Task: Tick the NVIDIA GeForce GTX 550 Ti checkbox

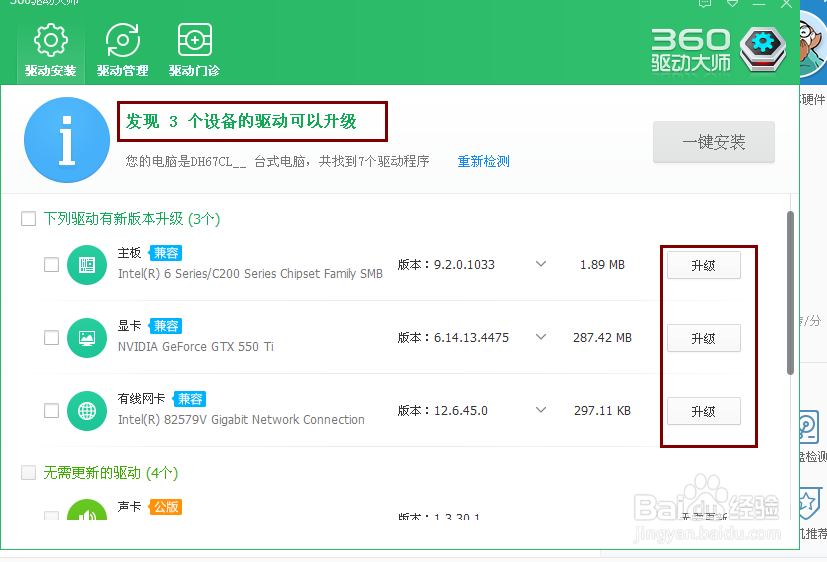Action: coord(51,338)
